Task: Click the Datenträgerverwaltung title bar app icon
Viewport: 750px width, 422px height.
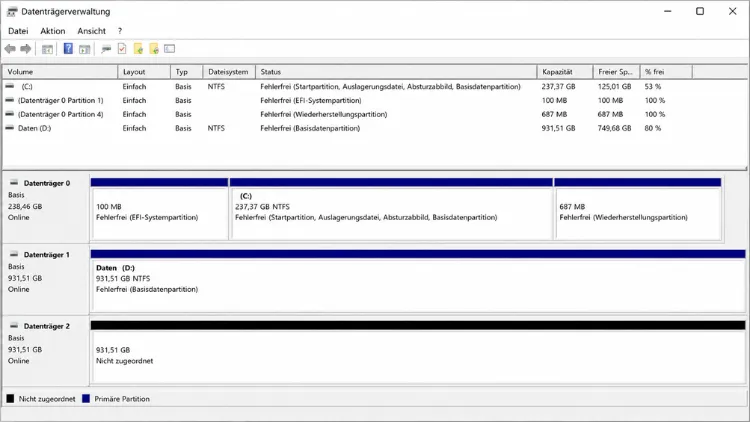Action: pyautogui.click(x=12, y=11)
